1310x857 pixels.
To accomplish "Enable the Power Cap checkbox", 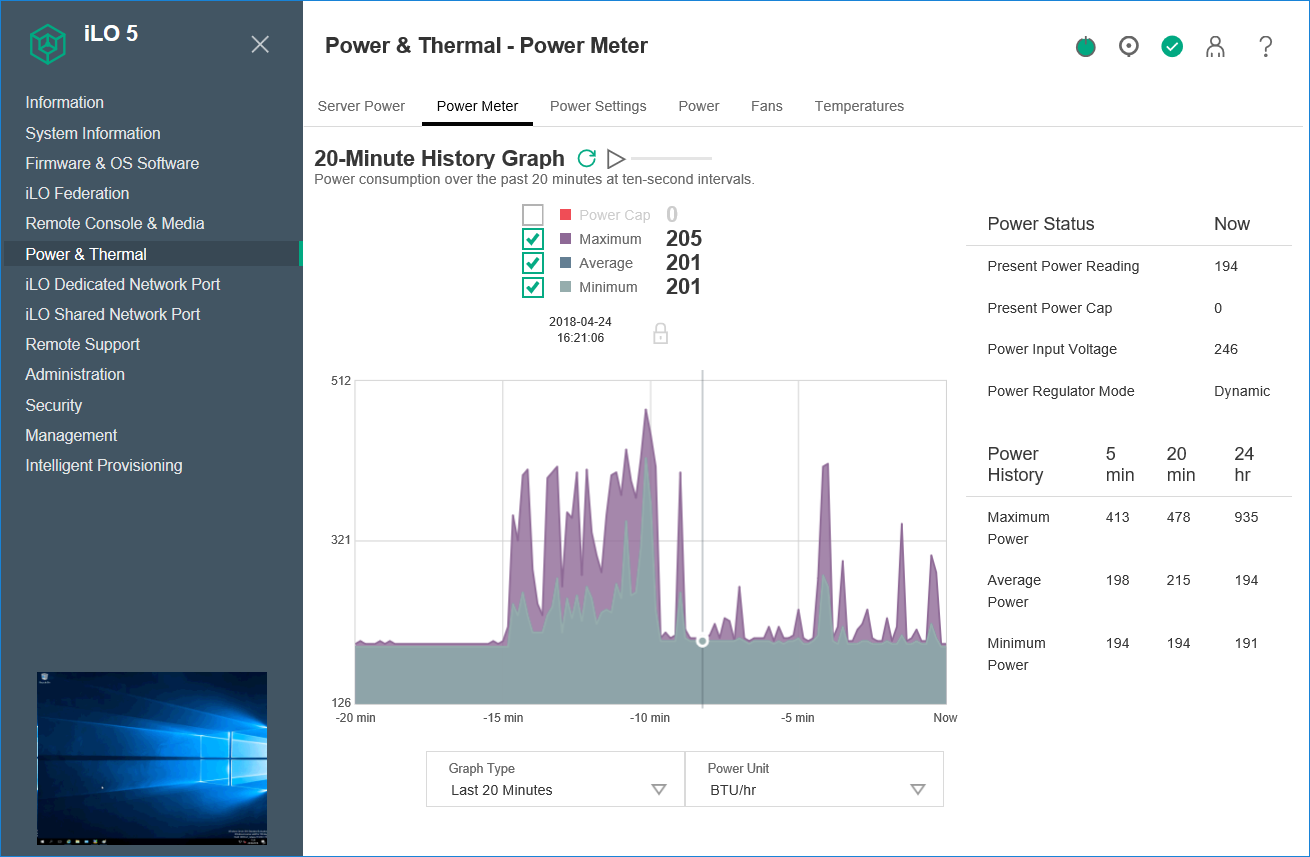I will click(x=533, y=215).
